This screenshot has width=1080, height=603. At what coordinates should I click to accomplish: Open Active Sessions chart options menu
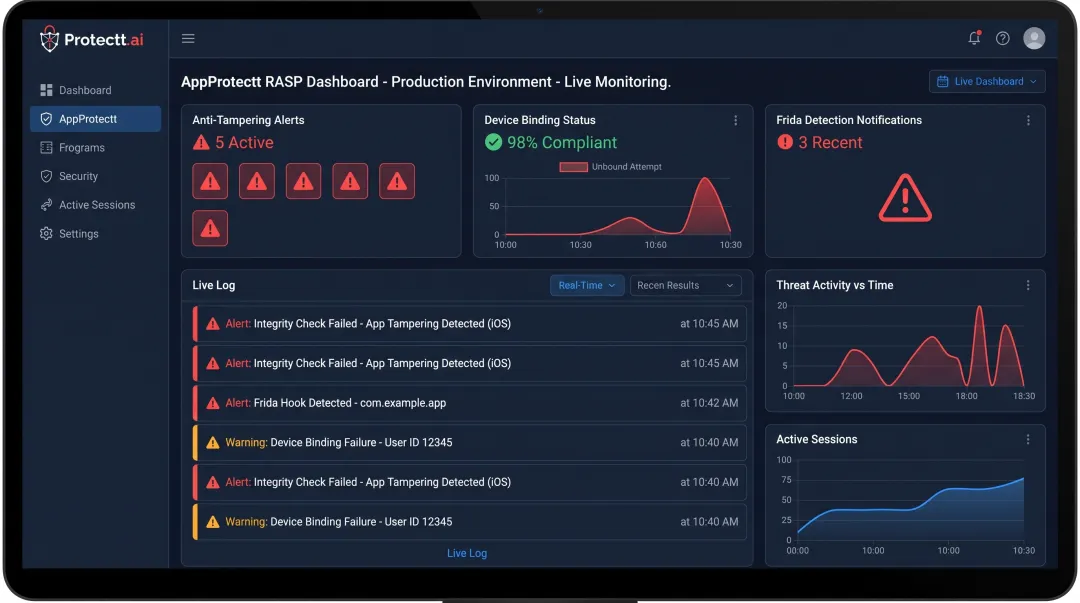(x=1028, y=440)
